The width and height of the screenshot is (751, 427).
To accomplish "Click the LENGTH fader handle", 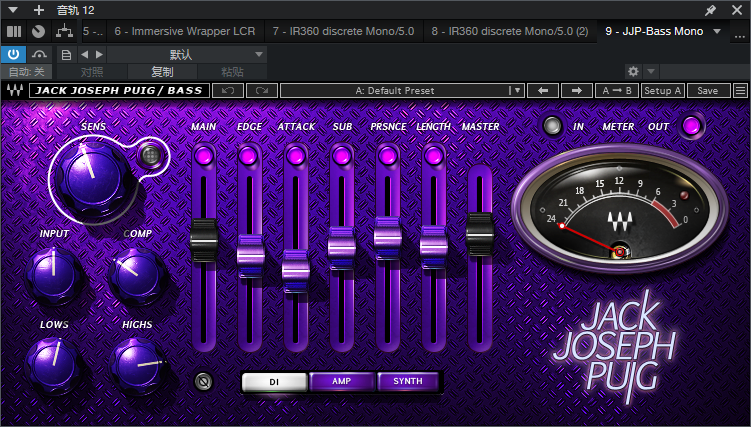I will tap(433, 247).
